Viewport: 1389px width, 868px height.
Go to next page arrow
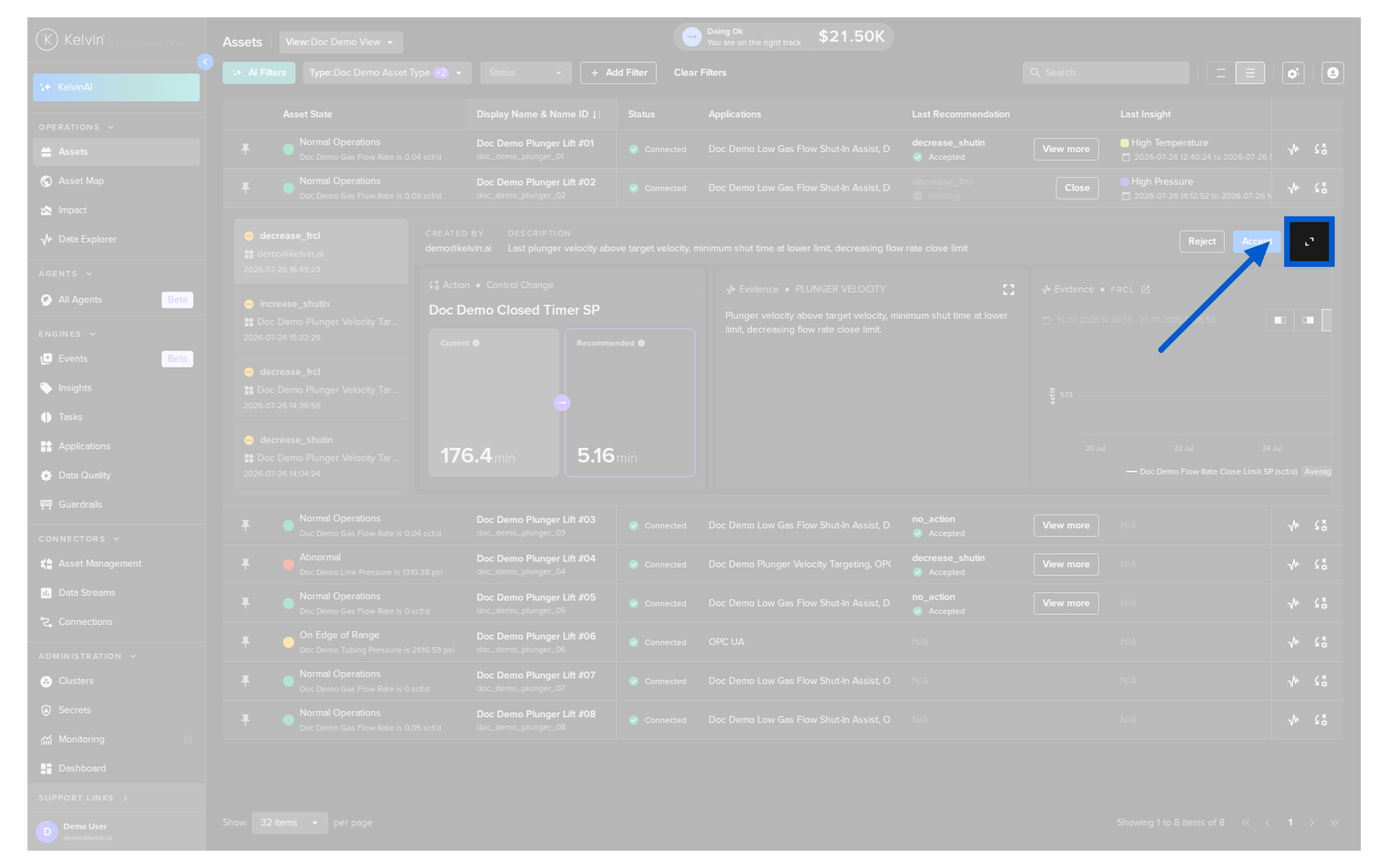[x=1312, y=823]
